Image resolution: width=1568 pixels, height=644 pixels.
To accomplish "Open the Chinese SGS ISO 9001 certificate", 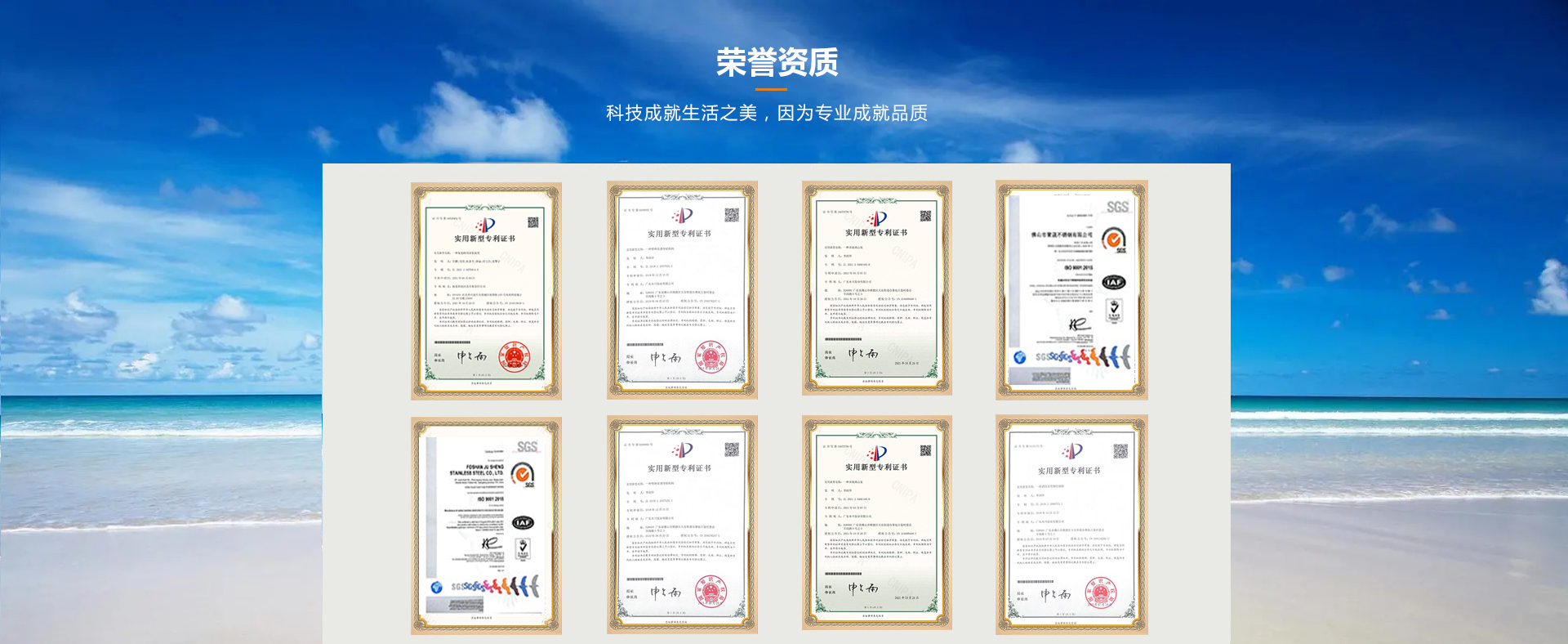I will 1071,290.
